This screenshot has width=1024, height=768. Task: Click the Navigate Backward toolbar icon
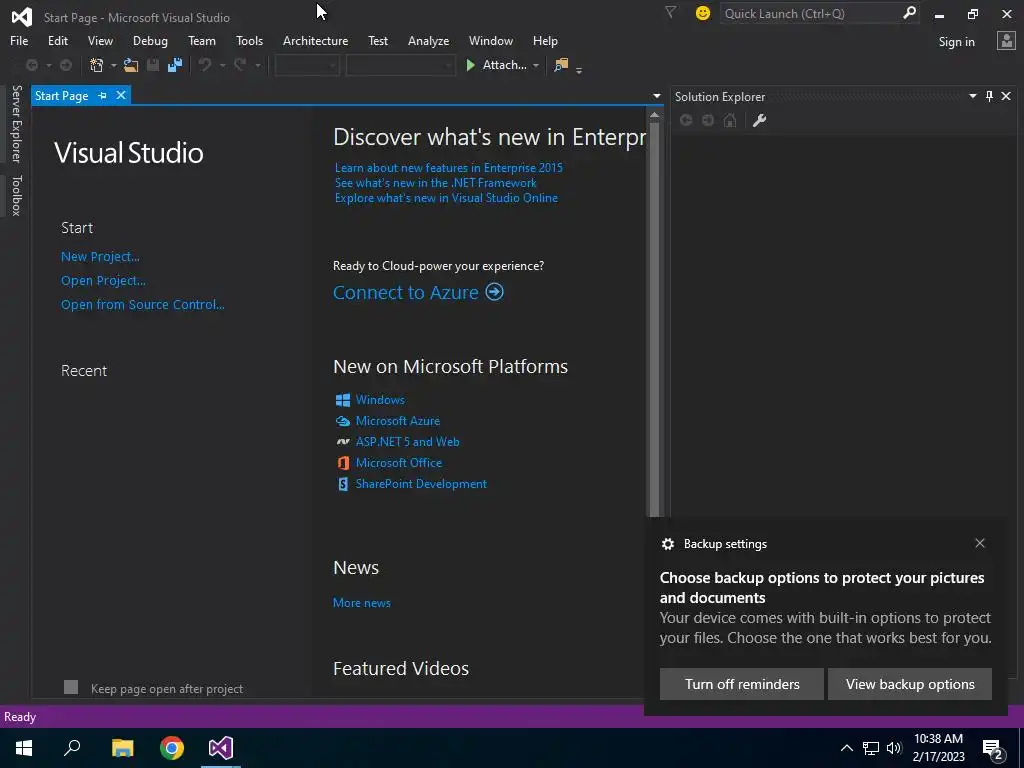31,65
